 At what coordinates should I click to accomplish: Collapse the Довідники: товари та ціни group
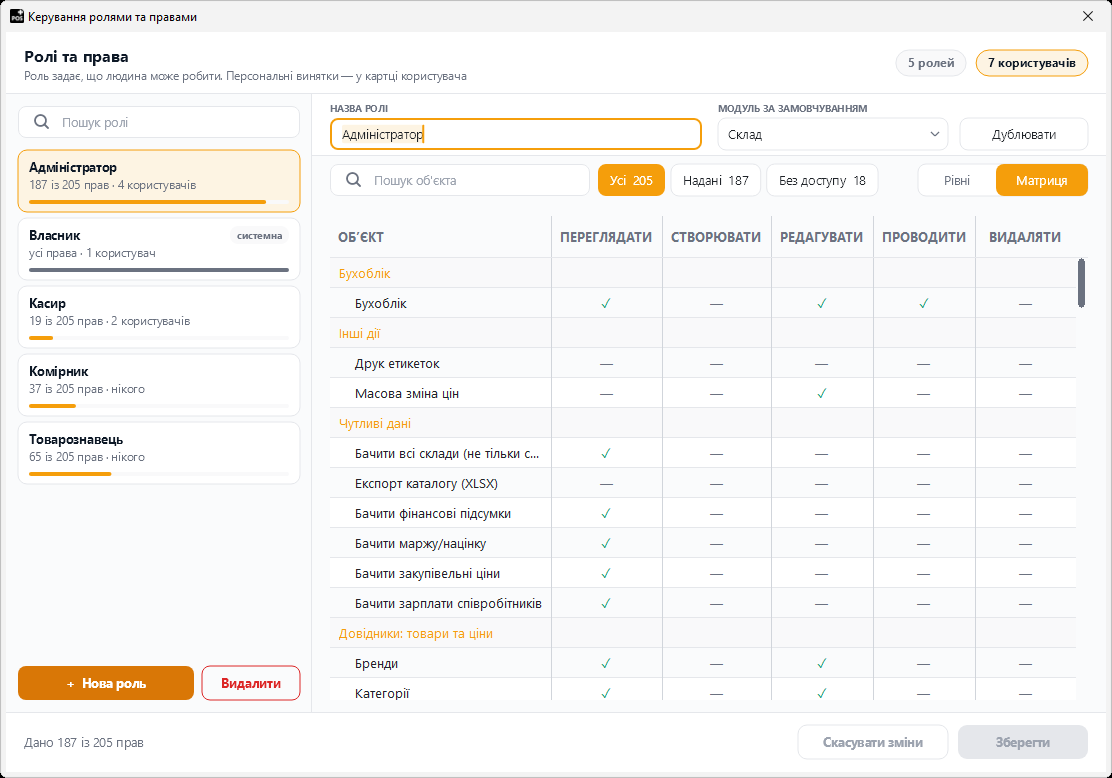[x=416, y=633]
